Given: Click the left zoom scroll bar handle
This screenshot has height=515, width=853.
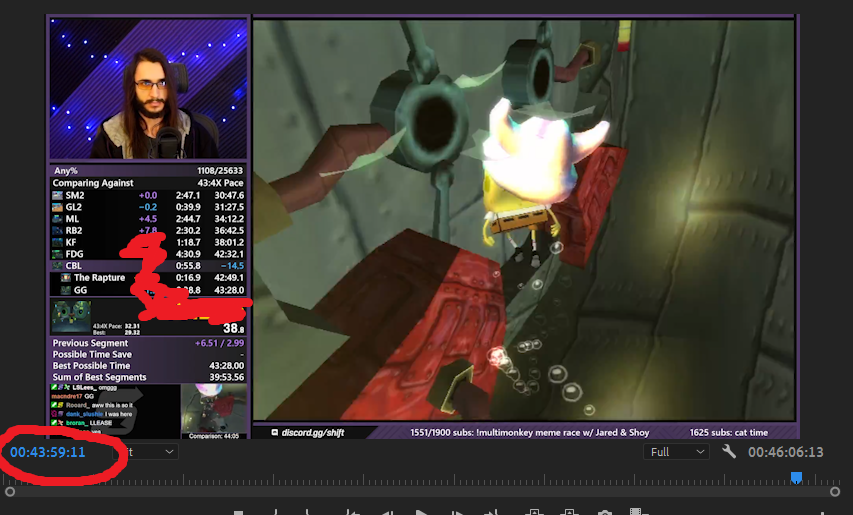Looking at the screenshot, I should point(10,492).
